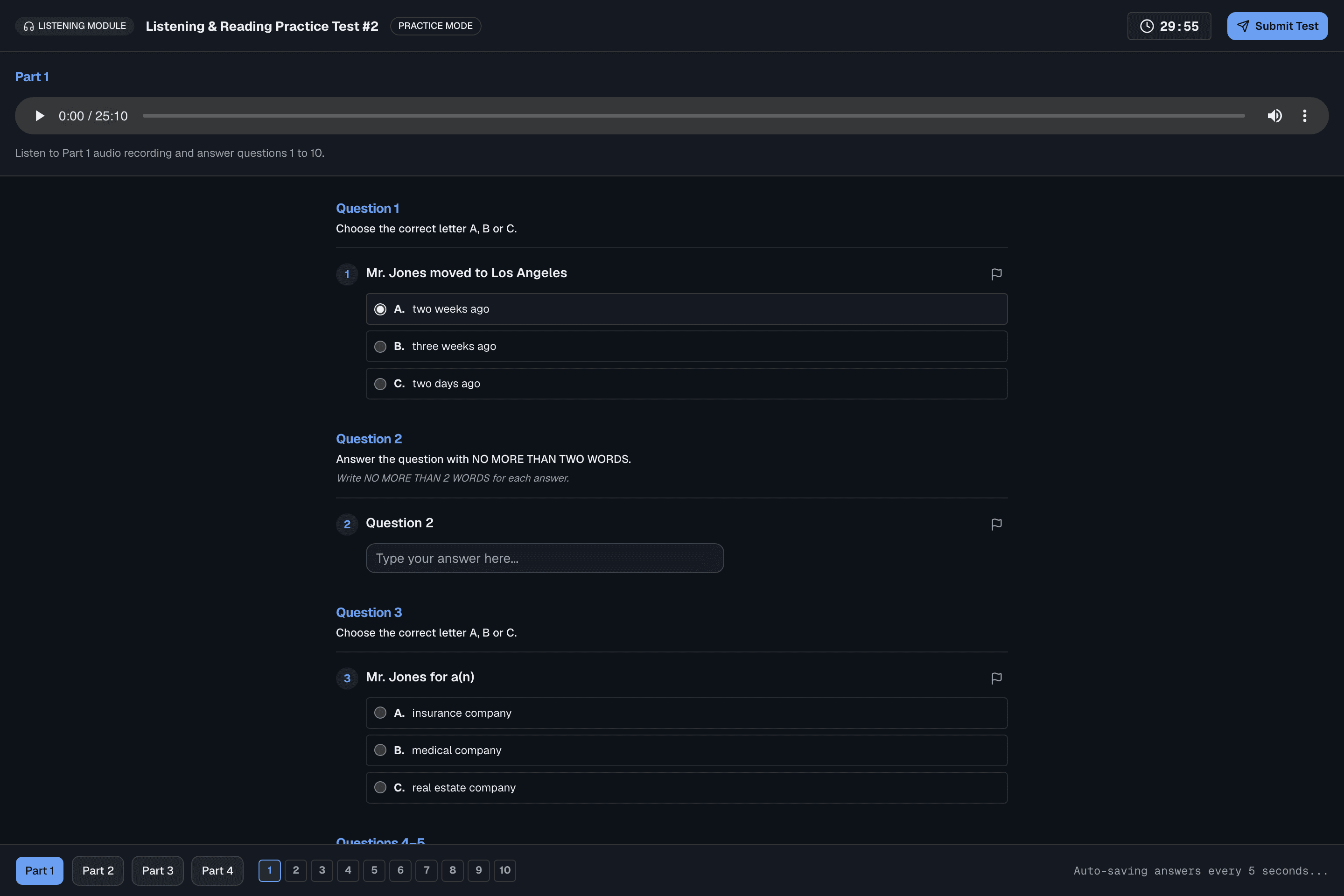Select option A two weeks ago

coord(686,309)
